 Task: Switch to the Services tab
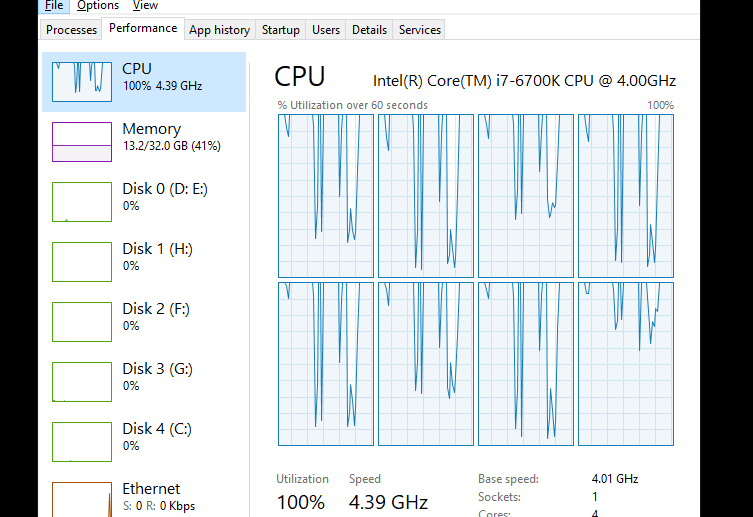coord(419,30)
